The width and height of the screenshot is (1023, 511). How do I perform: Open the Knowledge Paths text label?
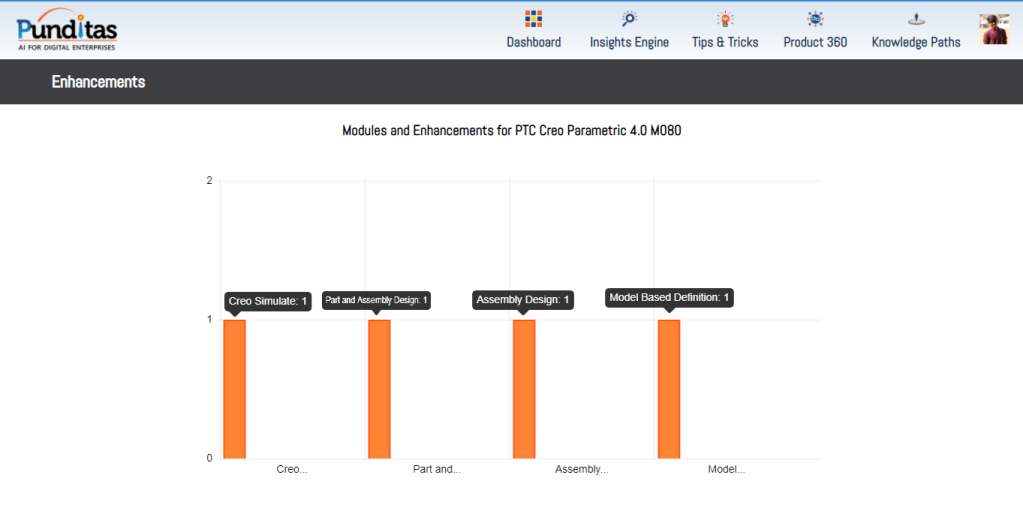point(916,42)
